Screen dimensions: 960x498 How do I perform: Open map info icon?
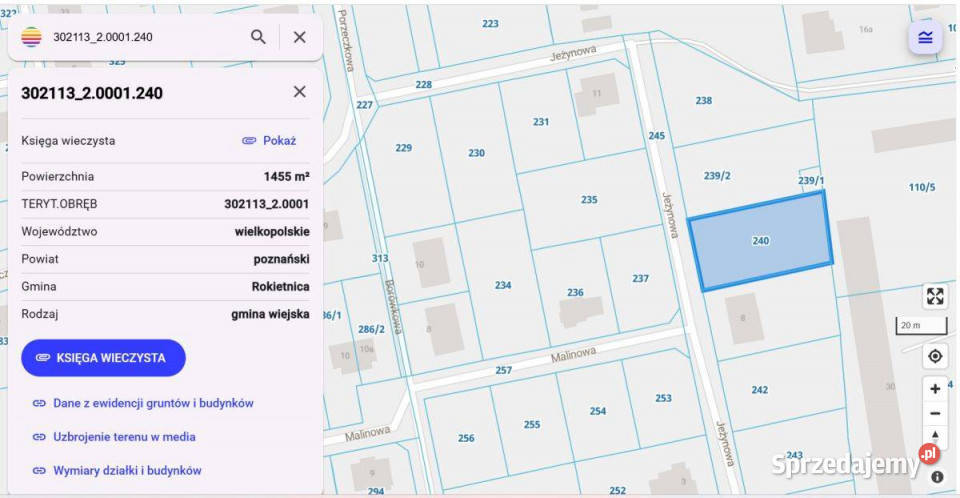point(937,477)
